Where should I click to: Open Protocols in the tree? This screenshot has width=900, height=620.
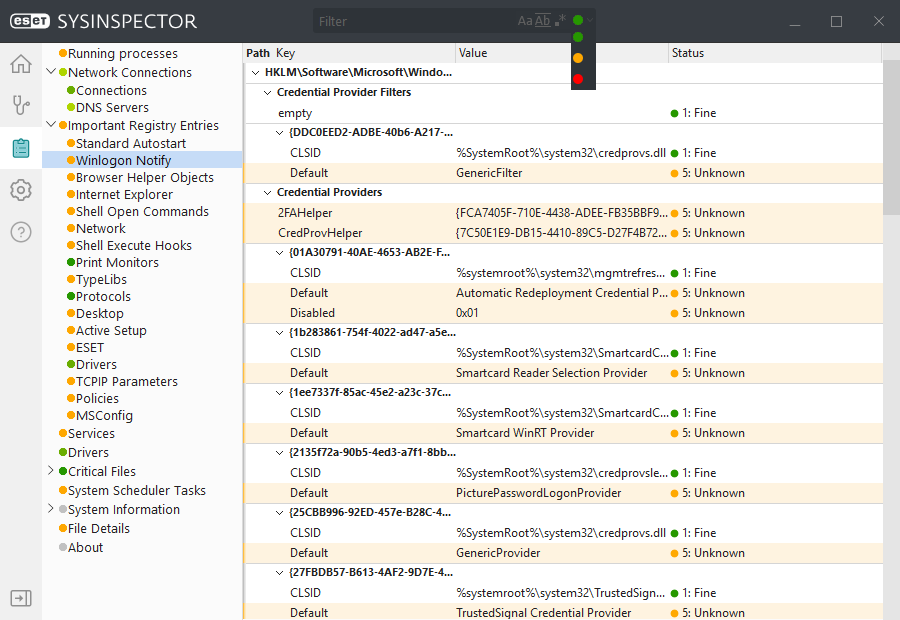[x=103, y=296]
